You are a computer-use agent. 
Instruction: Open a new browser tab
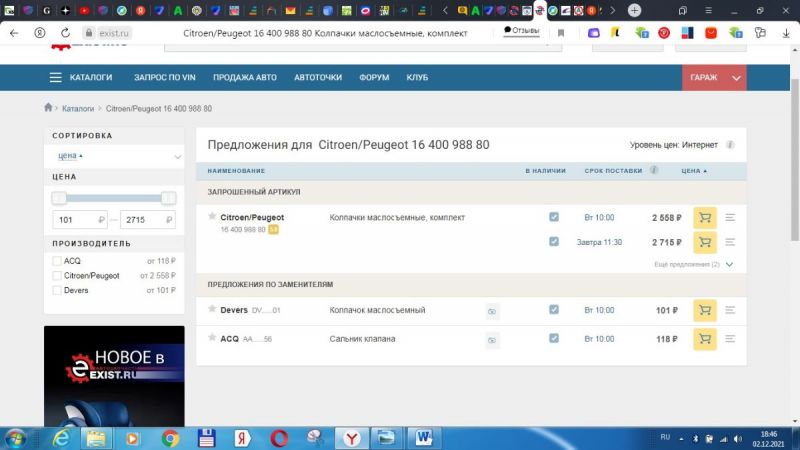634,10
